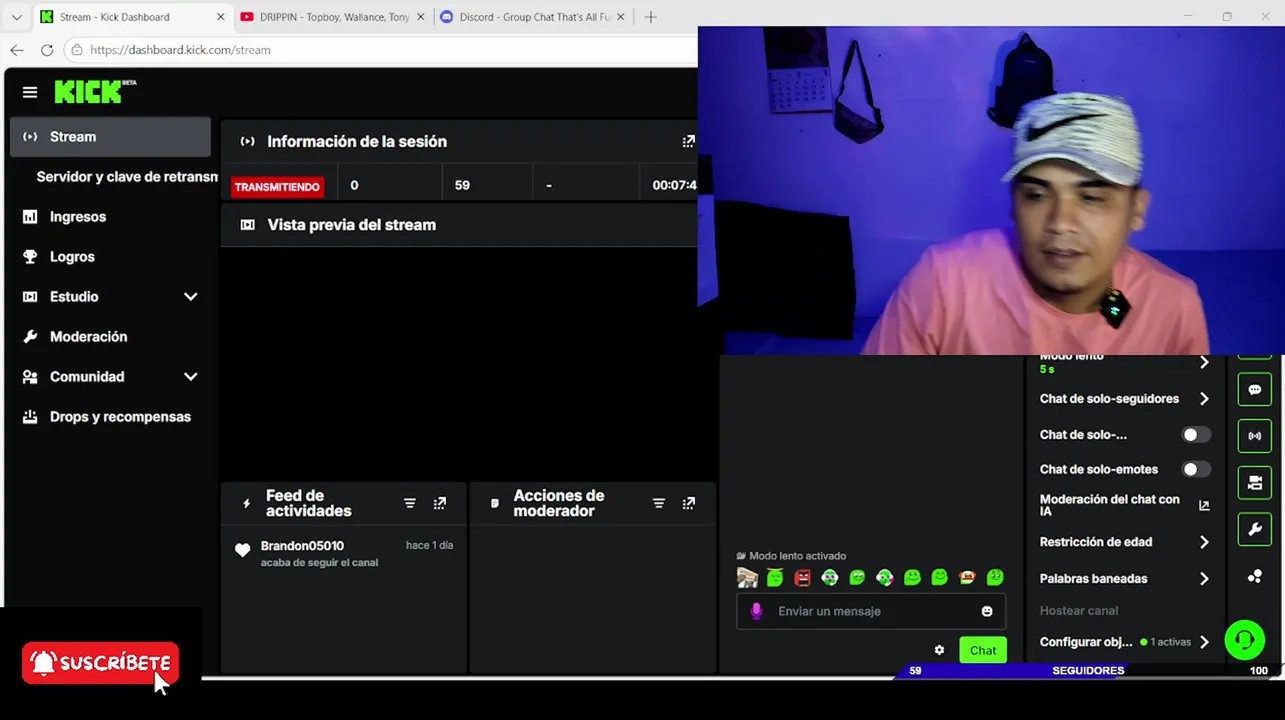The image size is (1285, 720).
Task: Toggle Chat de solo-... switch
Action: [1196, 435]
